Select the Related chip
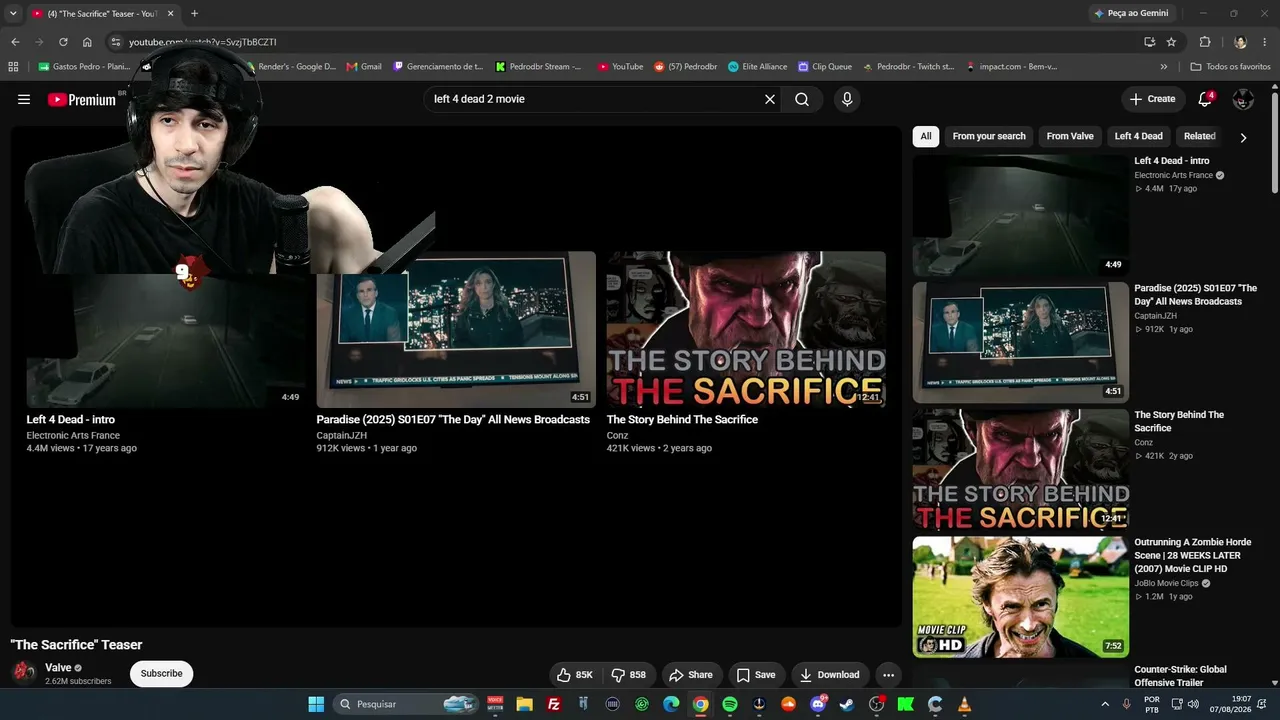 (x=1199, y=136)
